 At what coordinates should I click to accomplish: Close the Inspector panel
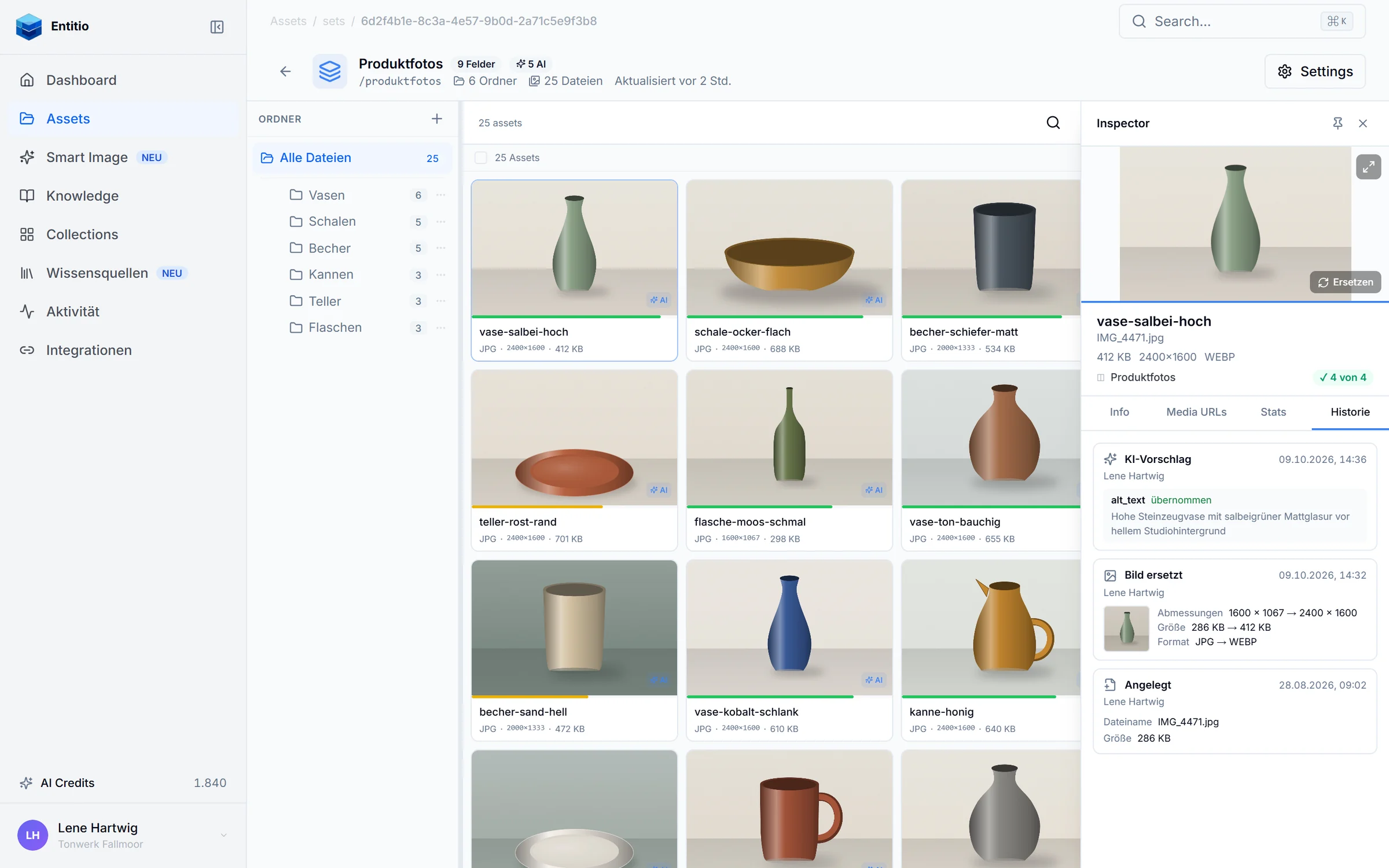click(1363, 123)
